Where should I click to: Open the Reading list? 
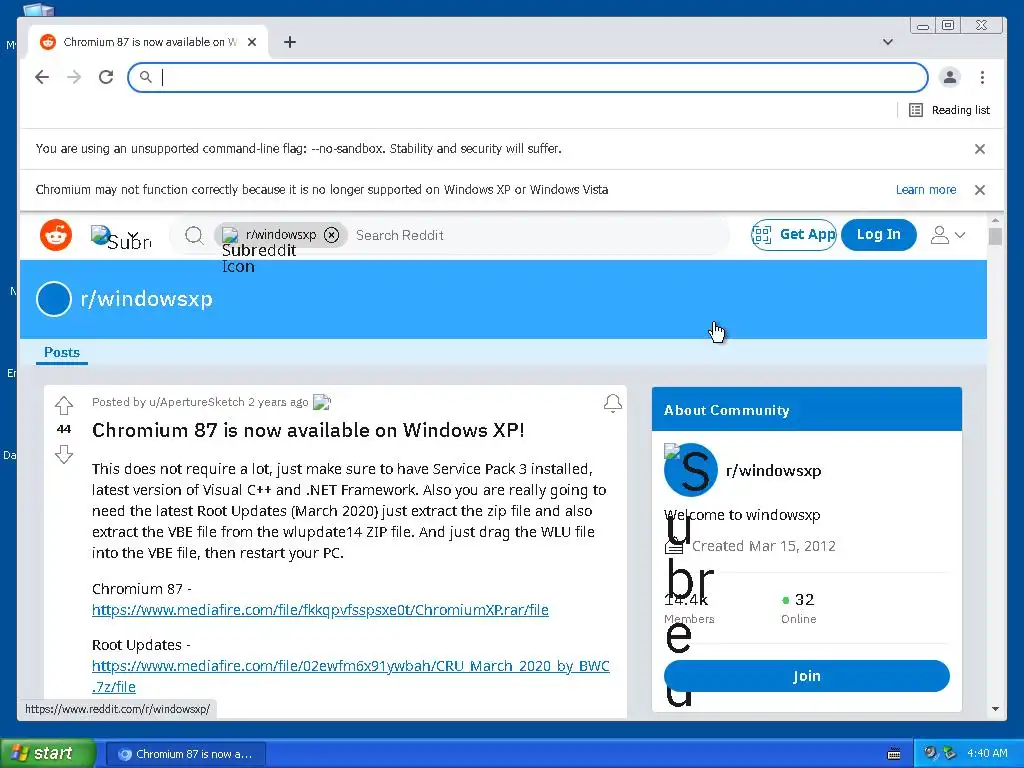[x=950, y=110]
